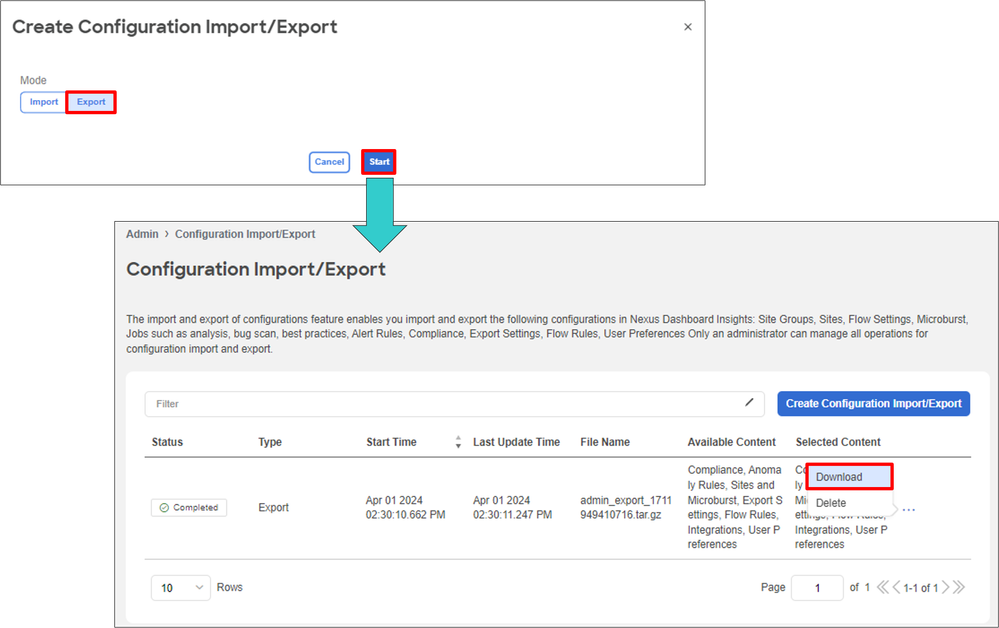Click Selected Content column header
The width and height of the screenshot is (999, 628).
point(838,442)
